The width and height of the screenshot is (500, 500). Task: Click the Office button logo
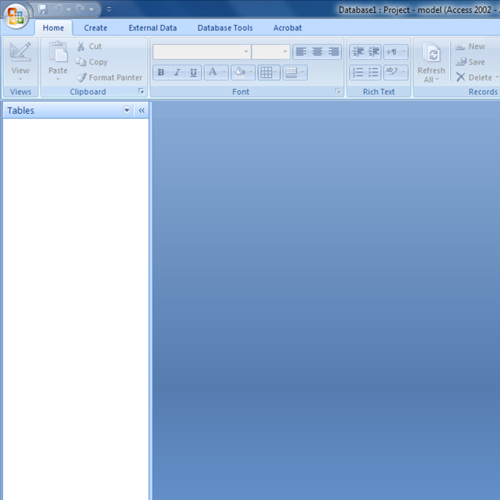click(x=16, y=16)
